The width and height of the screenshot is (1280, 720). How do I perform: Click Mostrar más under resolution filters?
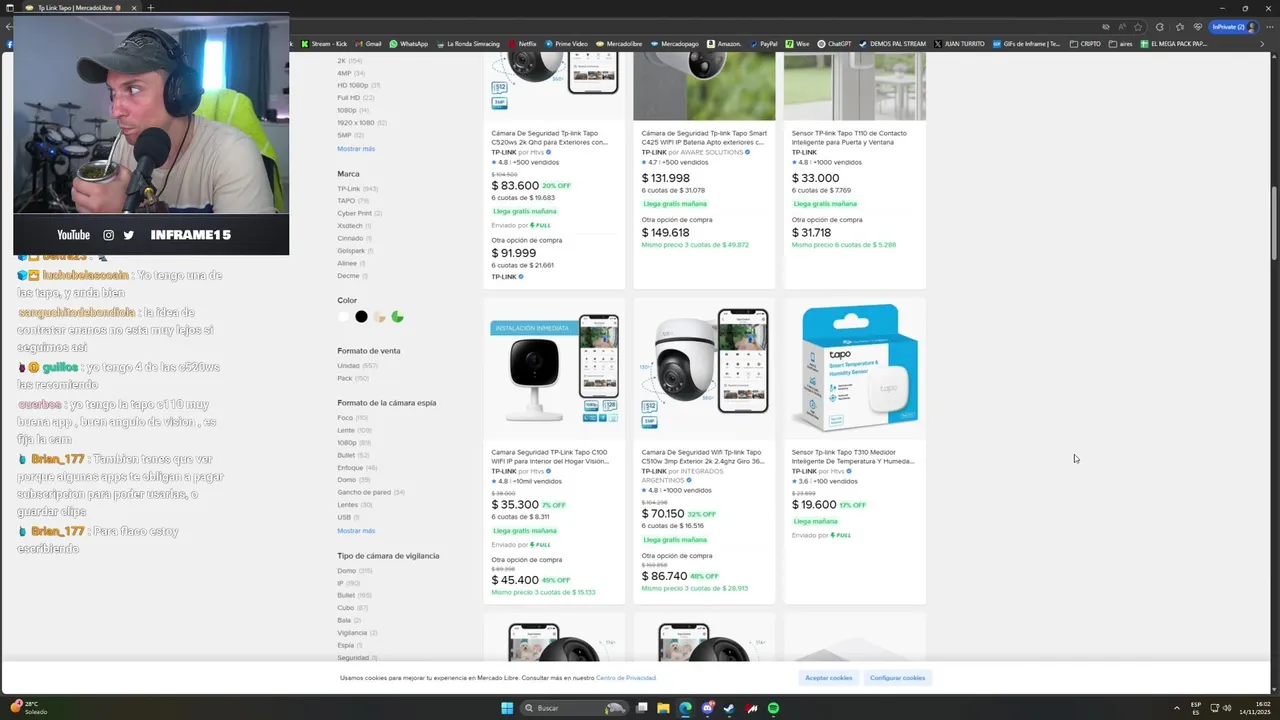click(x=356, y=149)
